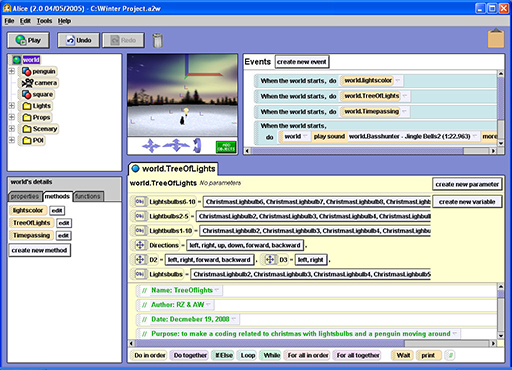Open world.TreeOfLights event dropdown
512x370 pixels.
405,96
